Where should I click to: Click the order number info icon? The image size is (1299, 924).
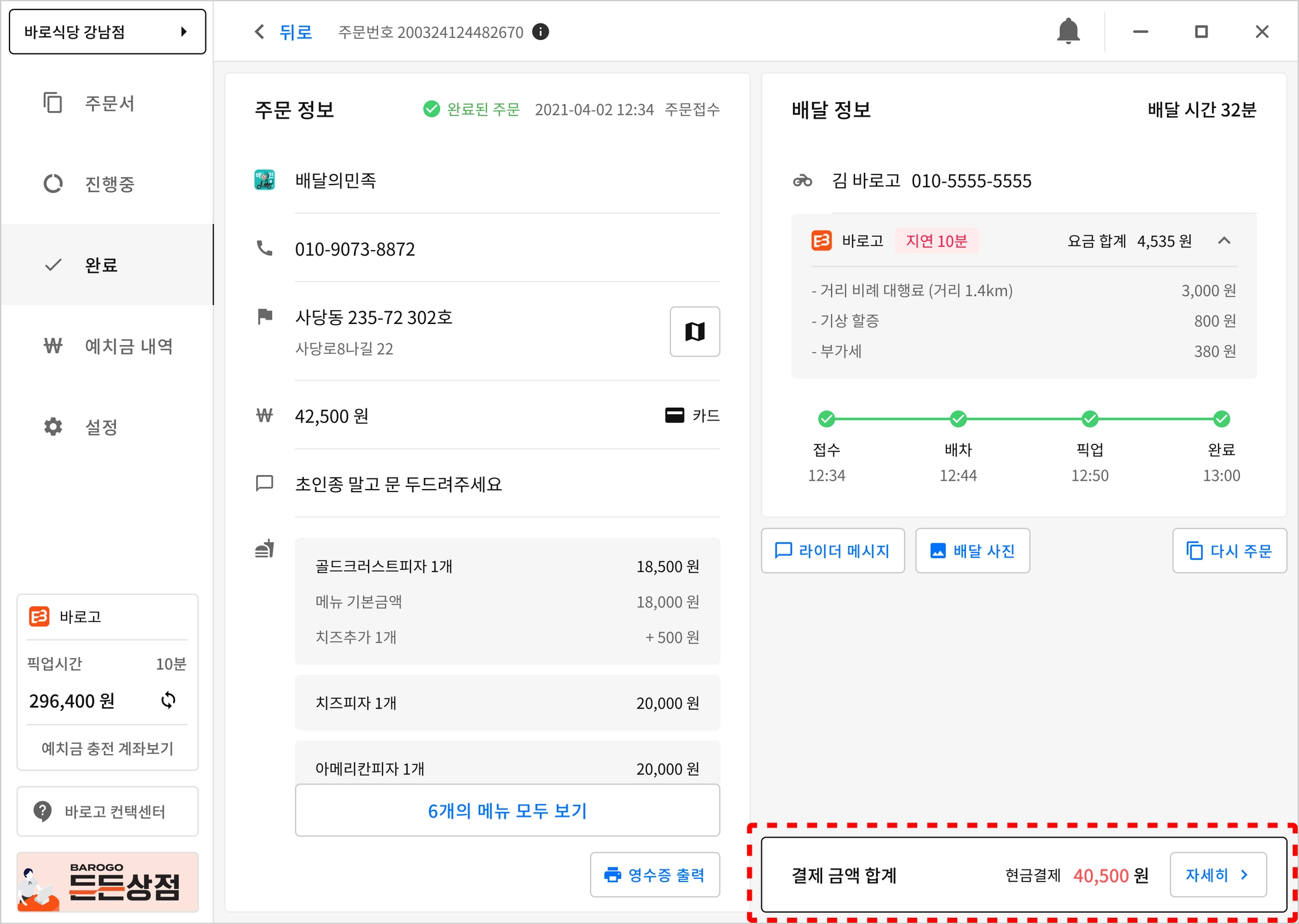pos(540,32)
